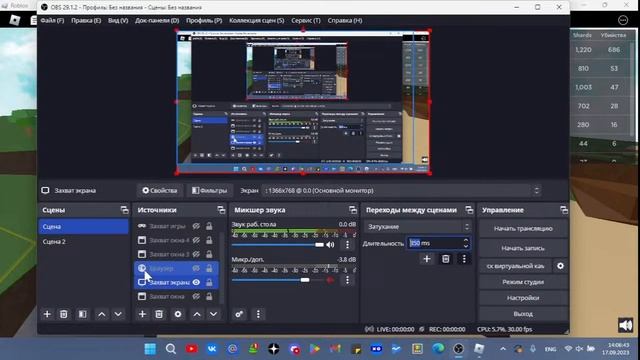Screen dimensions: 640x360
Task: Expand the Экран monitor dropdown
Action: click(x=402, y=191)
